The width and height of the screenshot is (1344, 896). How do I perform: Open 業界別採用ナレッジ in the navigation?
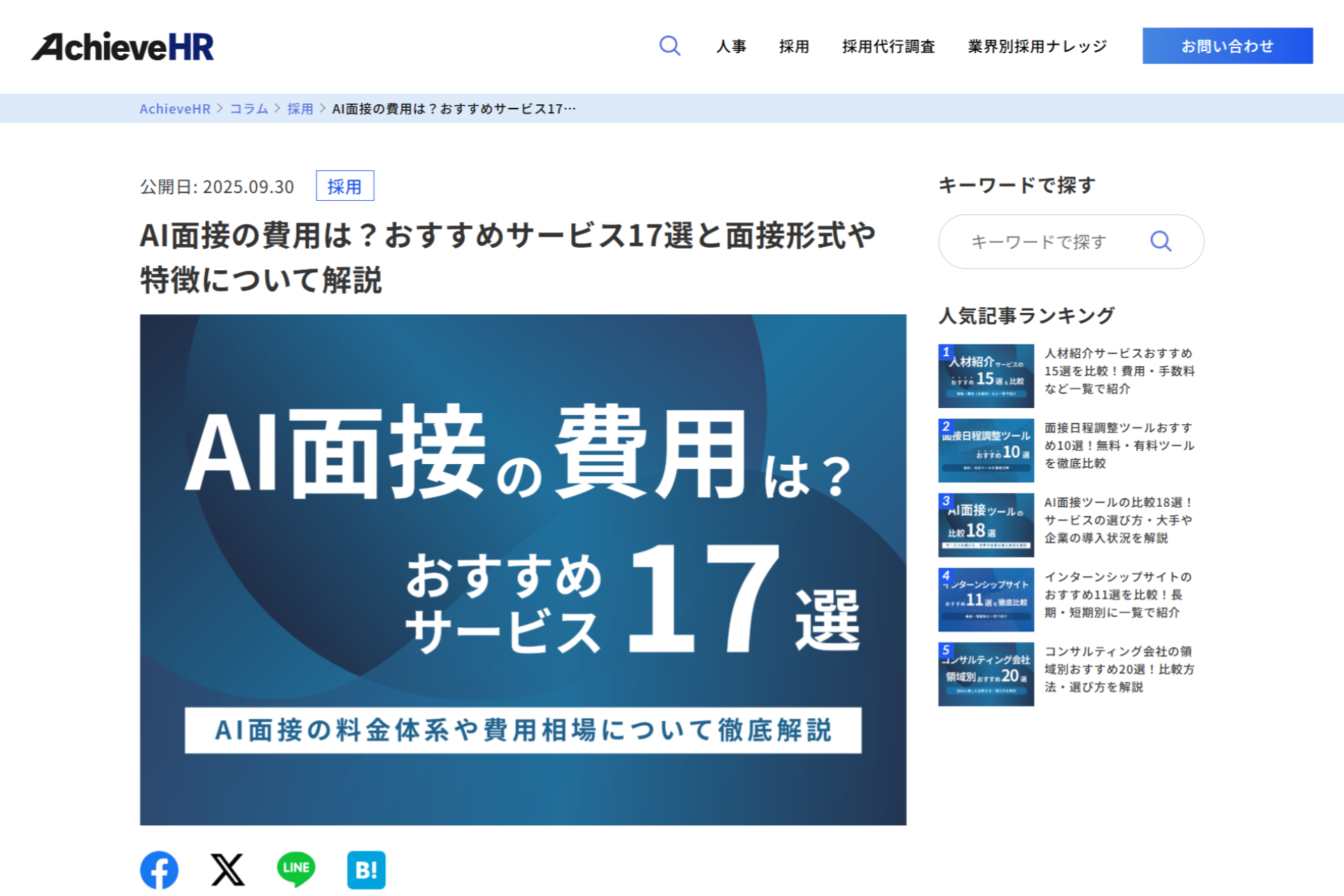click(1037, 46)
